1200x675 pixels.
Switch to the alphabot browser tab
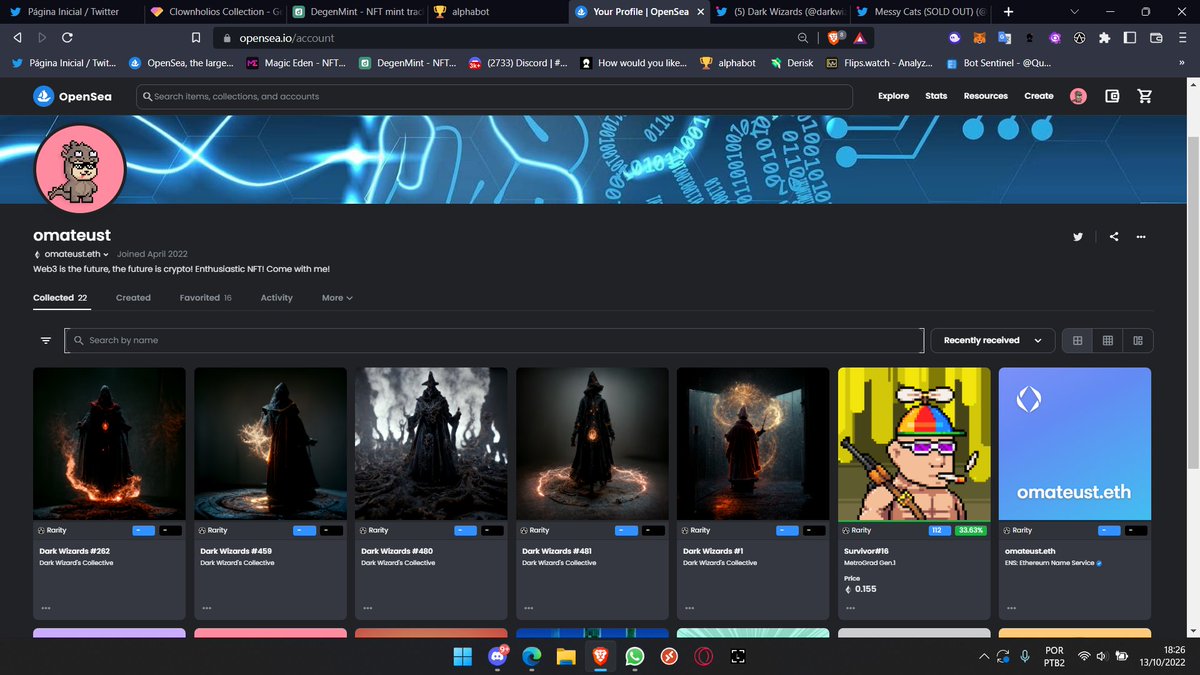(497, 12)
